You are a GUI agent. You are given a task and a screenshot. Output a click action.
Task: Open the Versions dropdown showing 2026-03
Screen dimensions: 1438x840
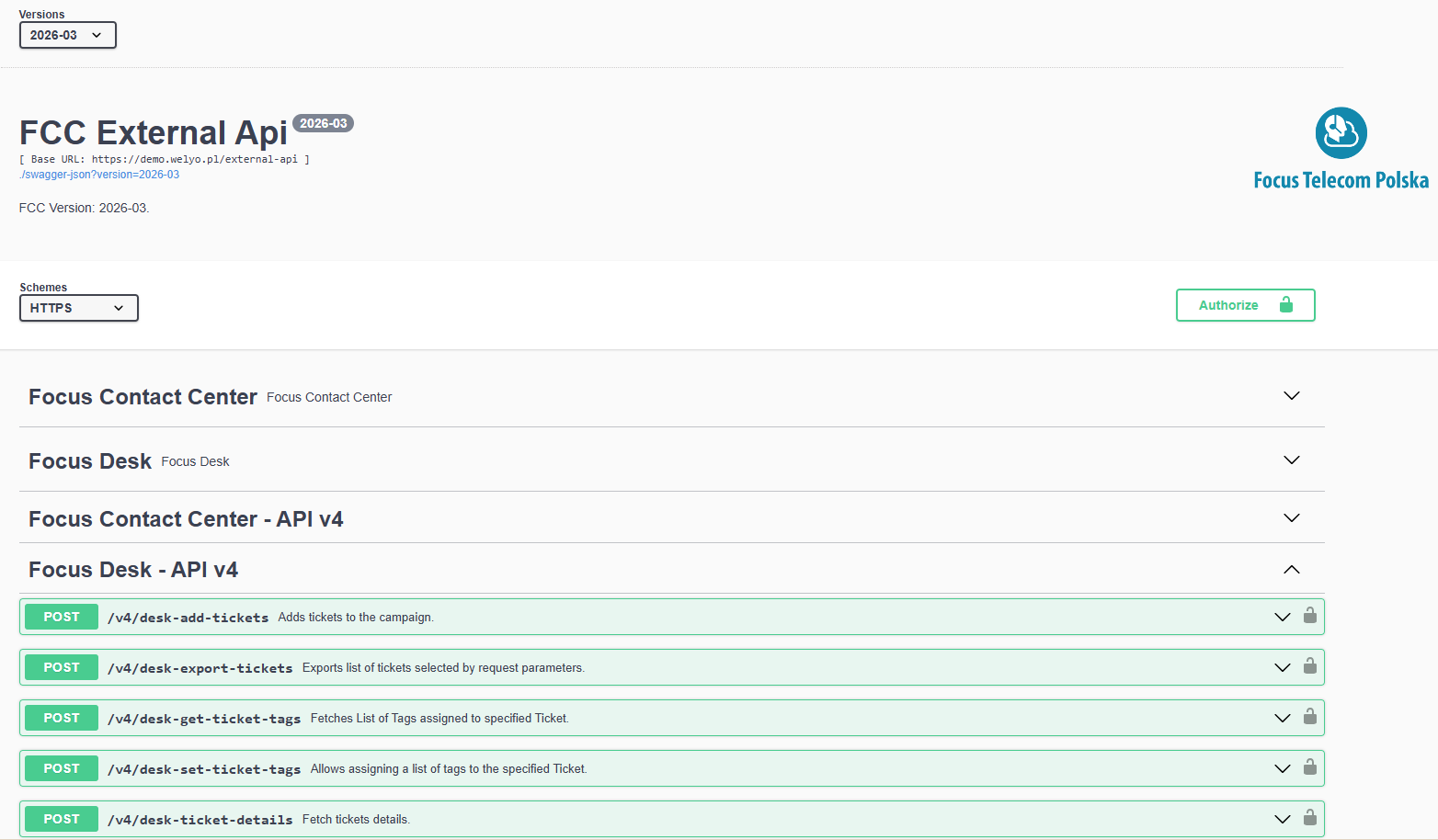point(67,35)
